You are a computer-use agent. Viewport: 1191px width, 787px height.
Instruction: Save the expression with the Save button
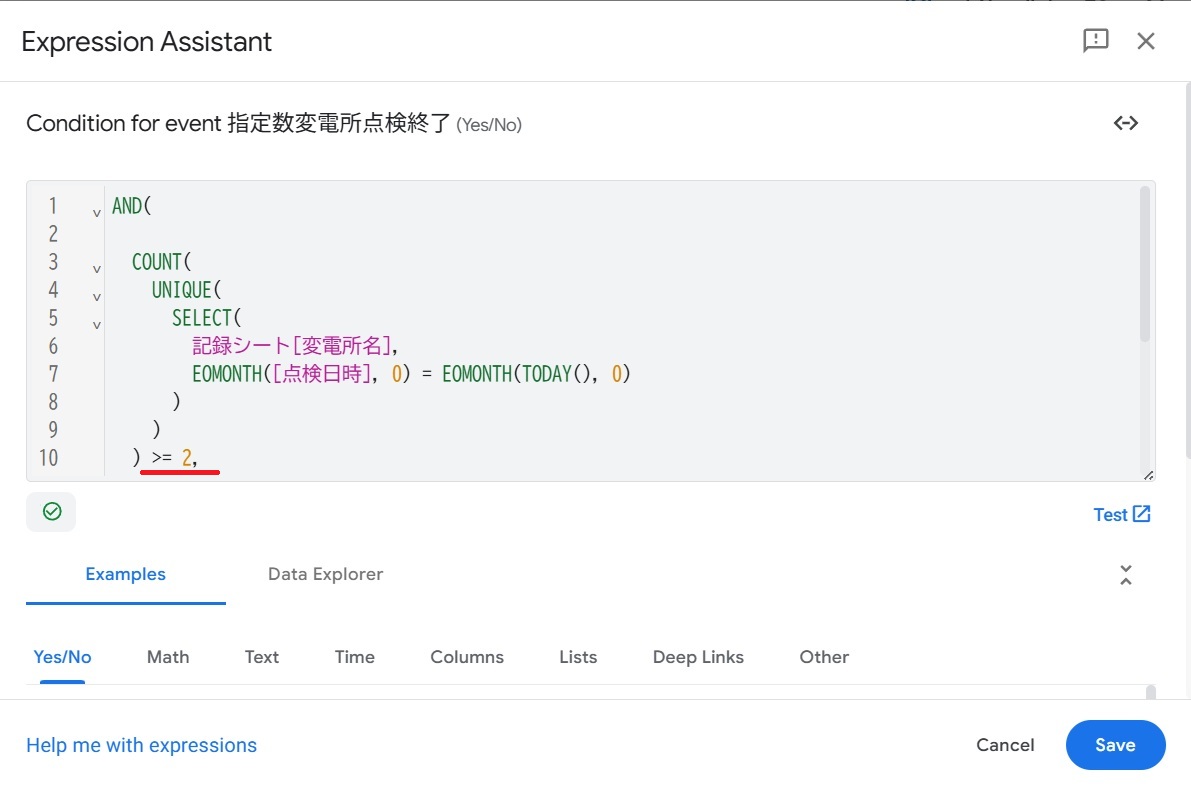(x=1115, y=745)
